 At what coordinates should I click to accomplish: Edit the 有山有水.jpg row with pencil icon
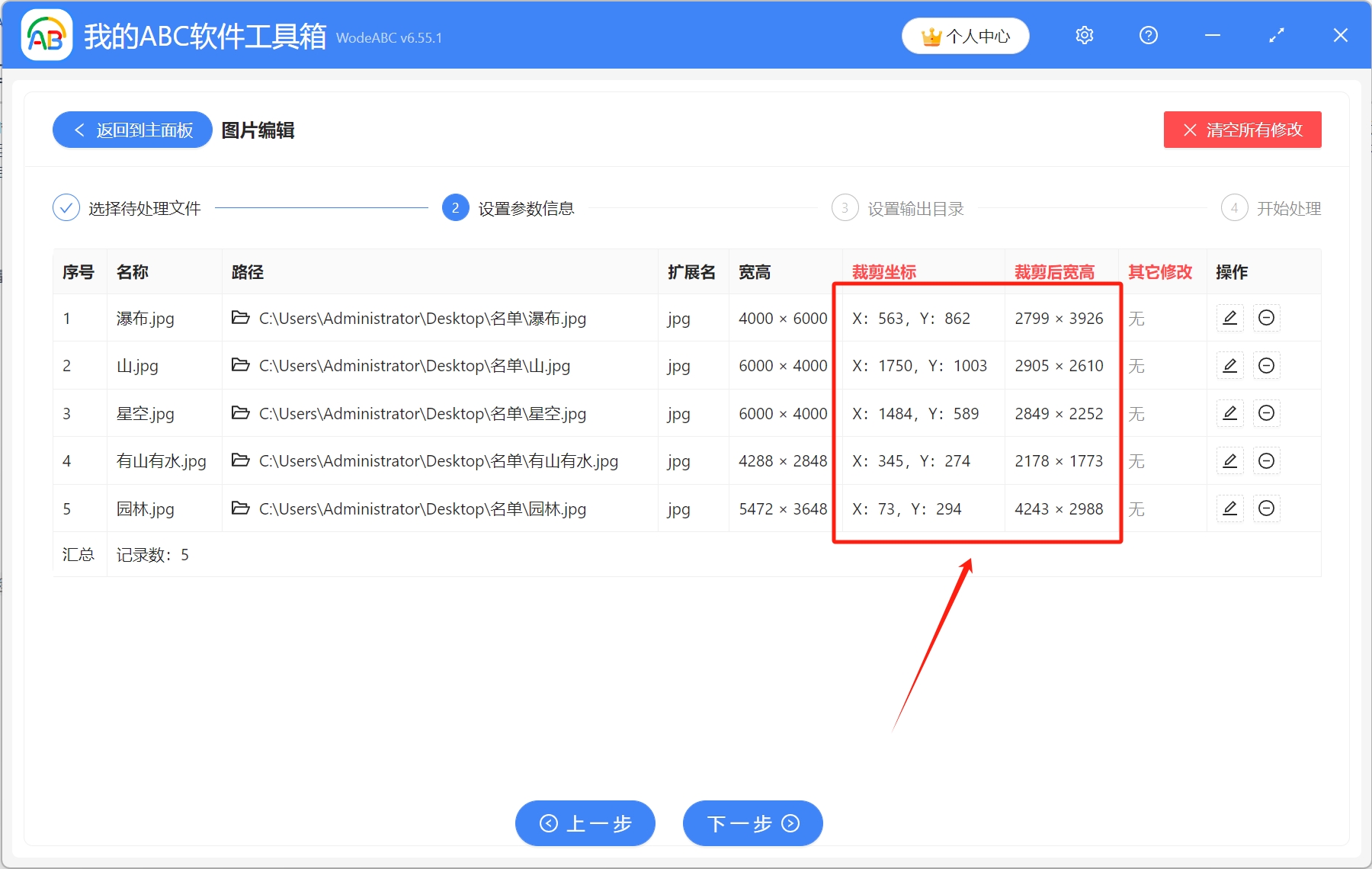pos(1230,461)
